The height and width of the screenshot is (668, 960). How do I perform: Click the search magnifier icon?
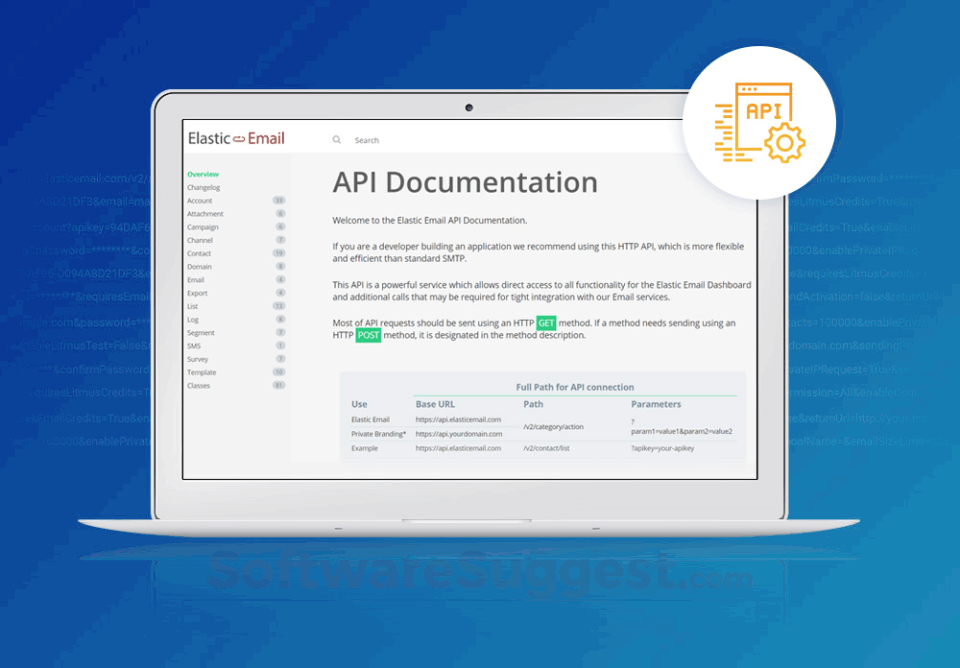tap(337, 140)
